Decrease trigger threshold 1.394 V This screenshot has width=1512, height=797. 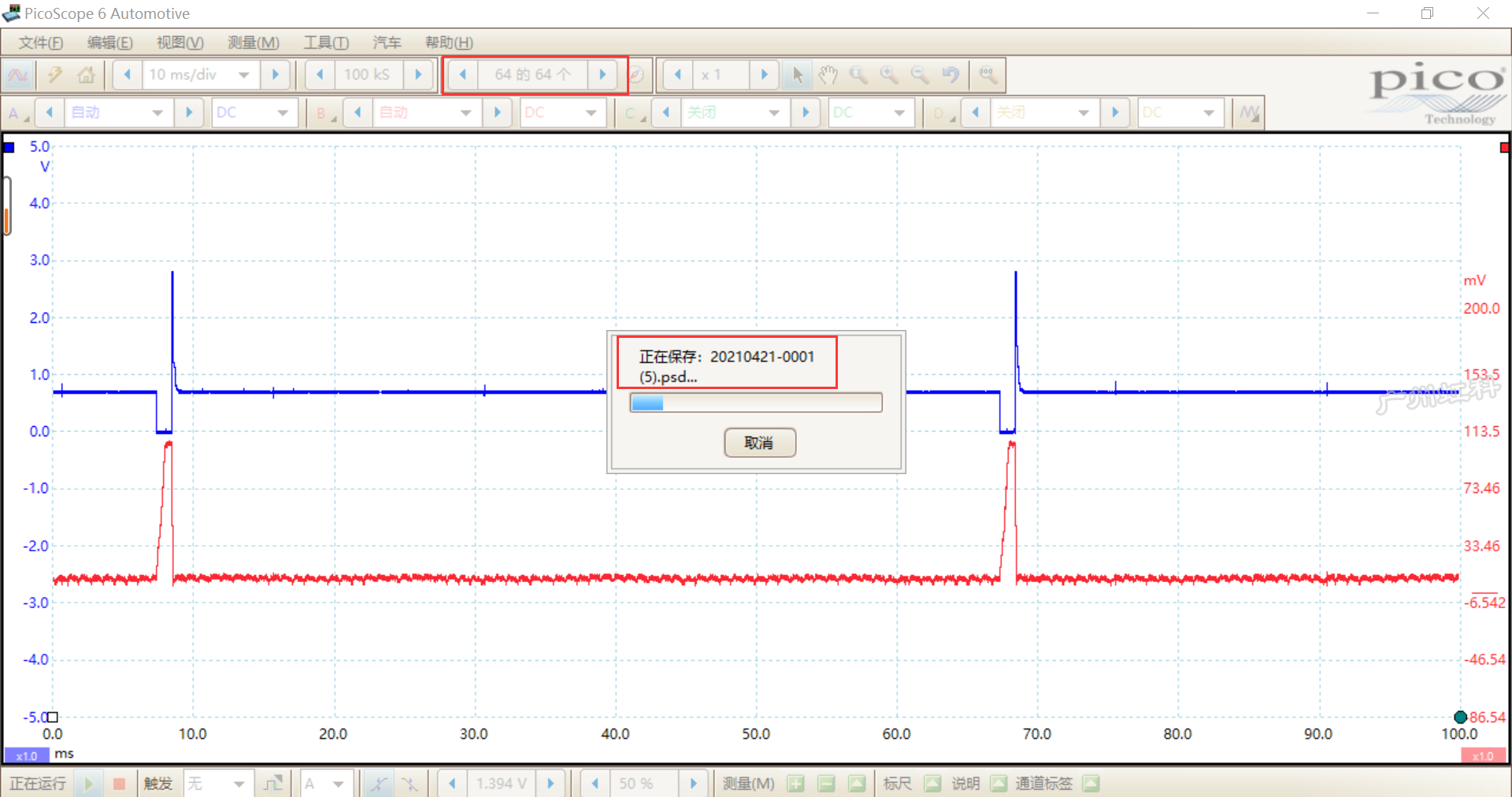click(x=452, y=784)
